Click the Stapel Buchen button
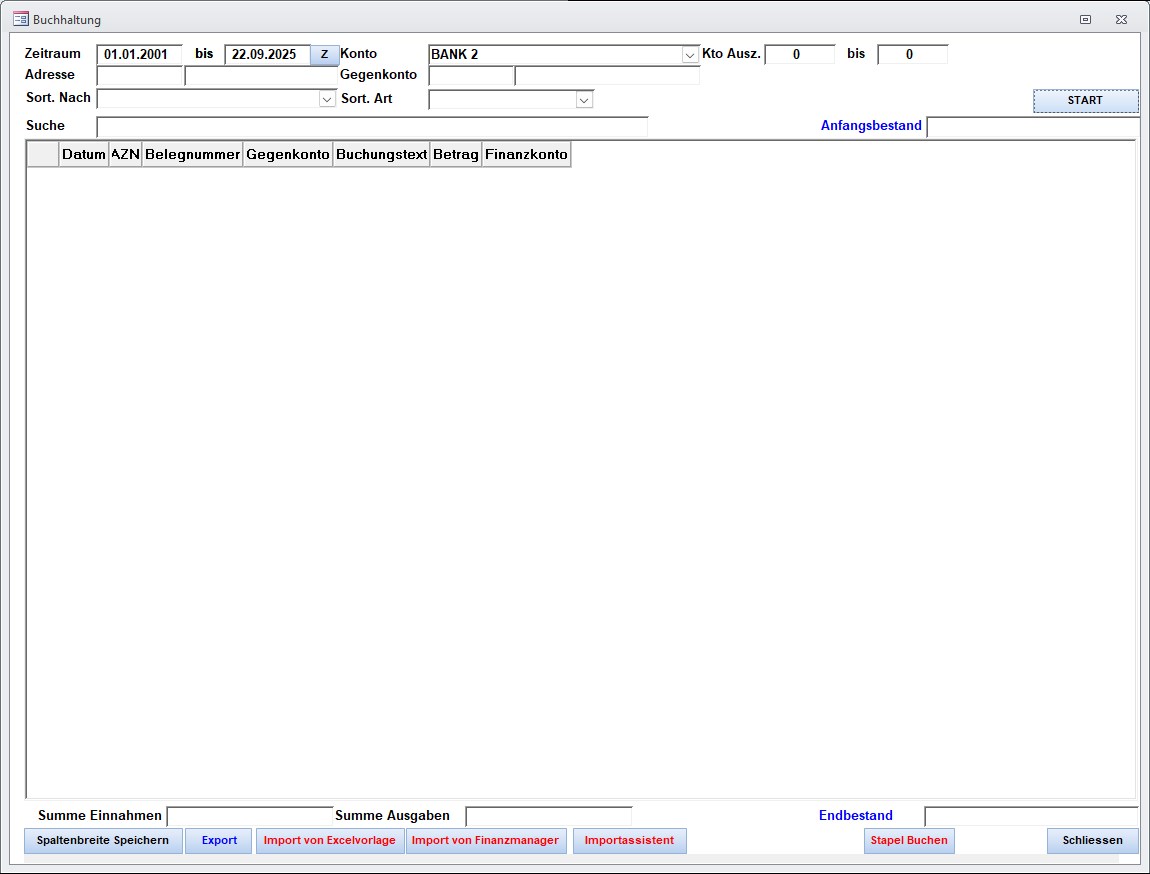The height and width of the screenshot is (874, 1150). [909, 841]
